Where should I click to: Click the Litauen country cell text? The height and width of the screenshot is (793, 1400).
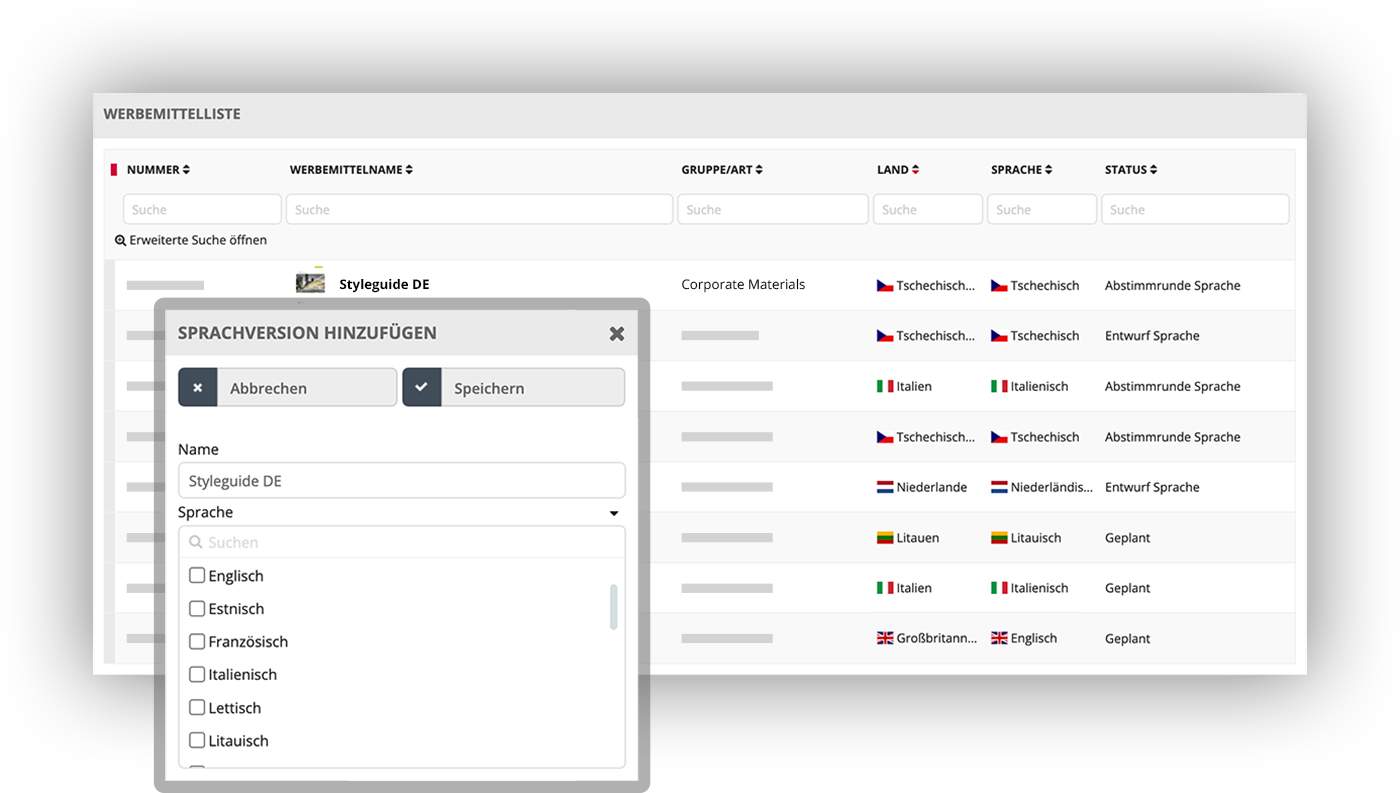click(918, 538)
